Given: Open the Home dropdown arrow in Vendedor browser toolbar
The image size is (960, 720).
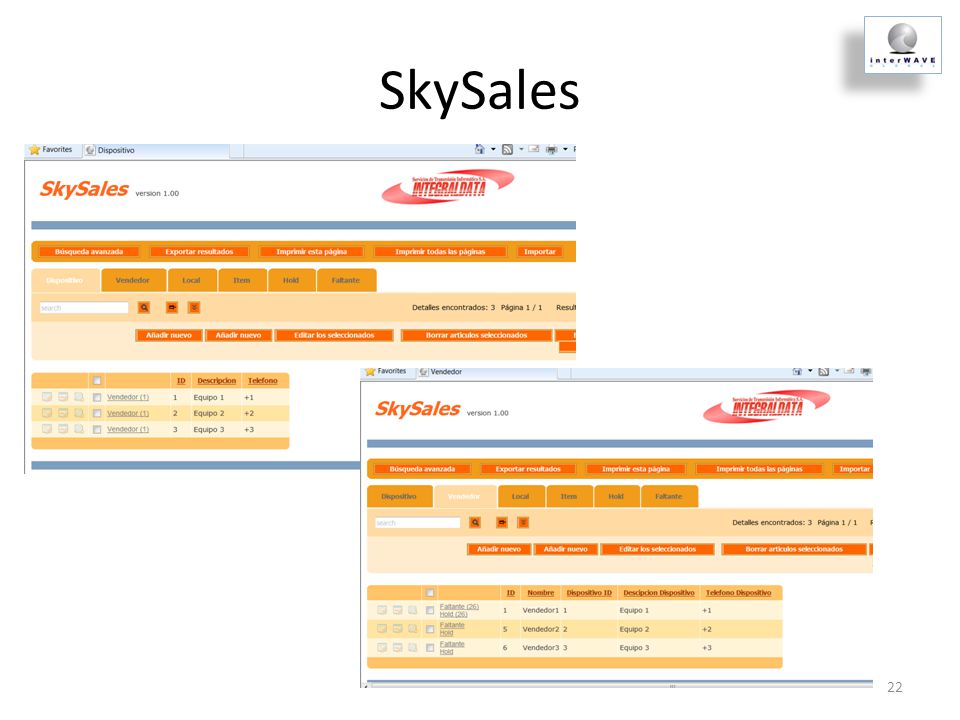Looking at the screenshot, I should click(x=810, y=371).
